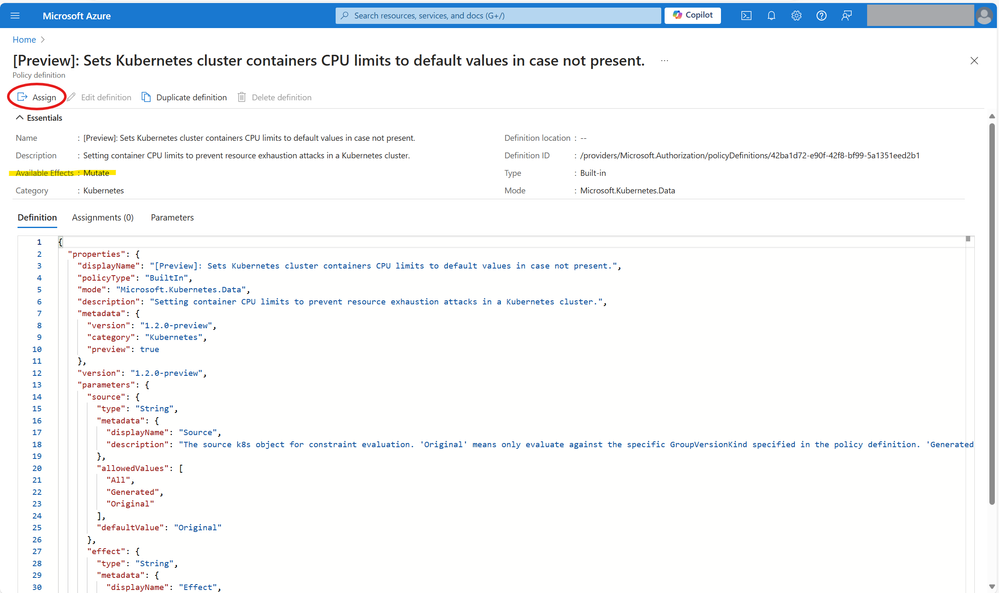Open the user account avatar
Image resolution: width=999 pixels, height=593 pixels.
[x=983, y=15]
